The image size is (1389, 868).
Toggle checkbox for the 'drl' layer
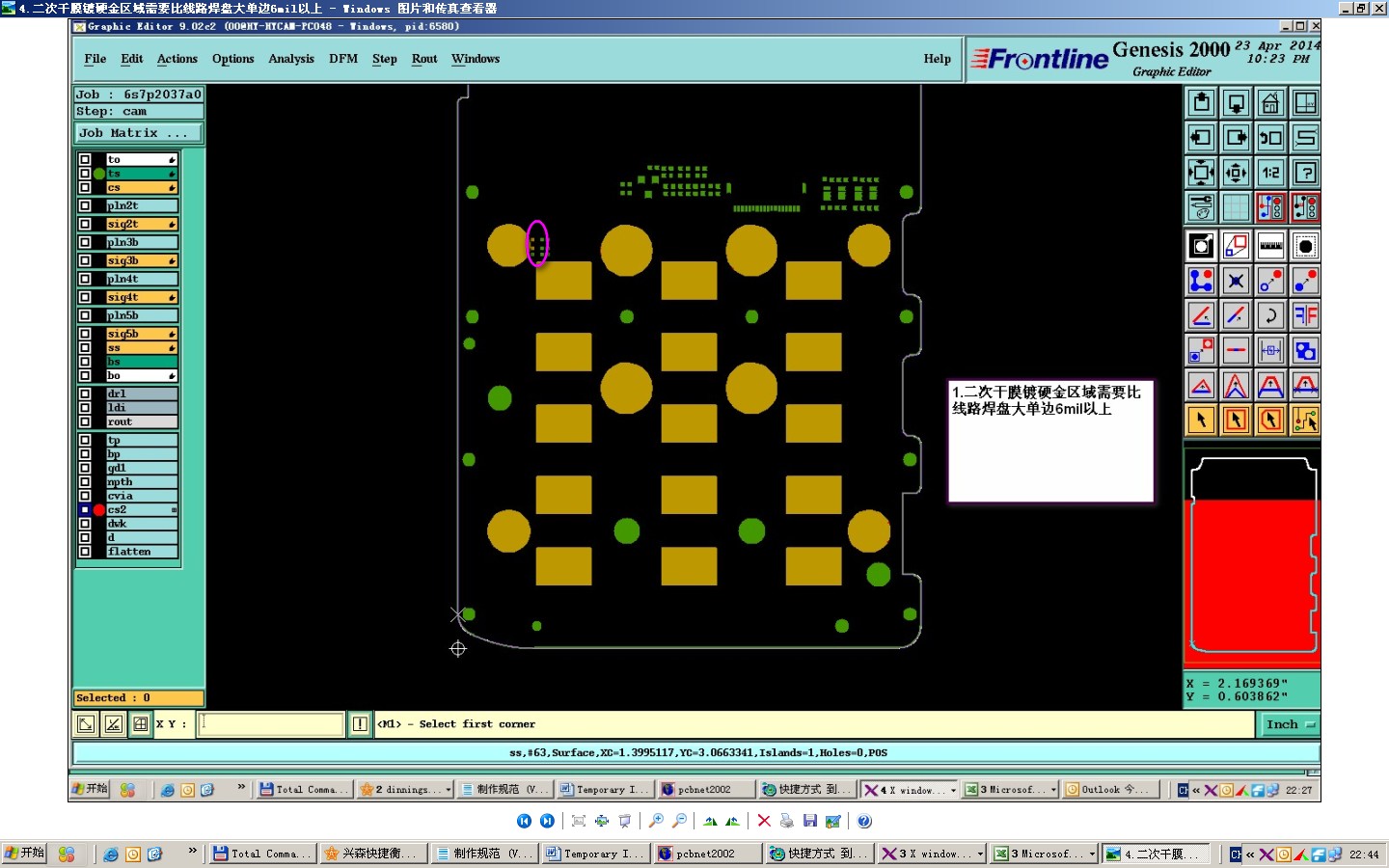[x=85, y=393]
